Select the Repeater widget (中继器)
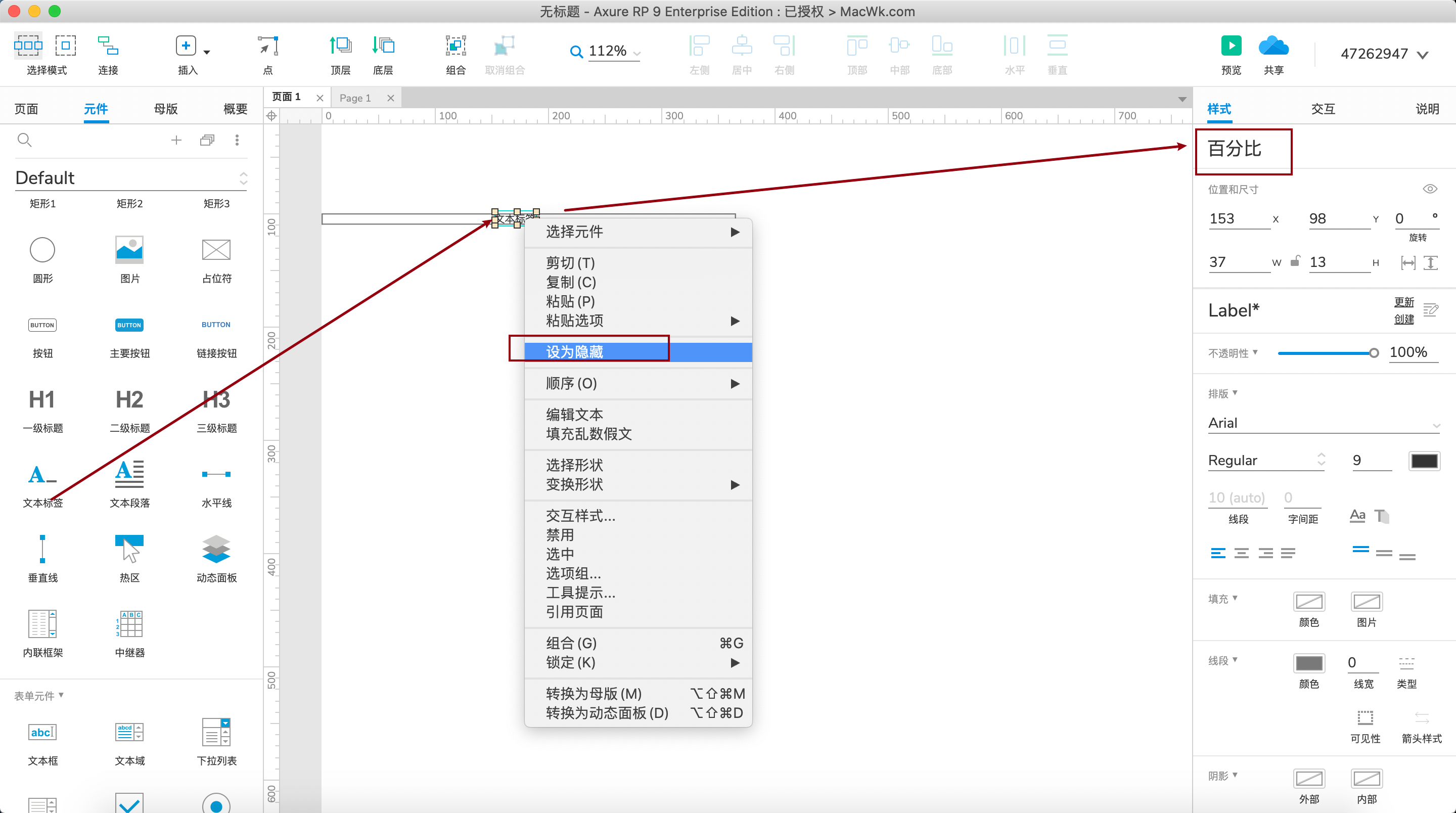The width and height of the screenshot is (1456, 813). click(x=129, y=623)
